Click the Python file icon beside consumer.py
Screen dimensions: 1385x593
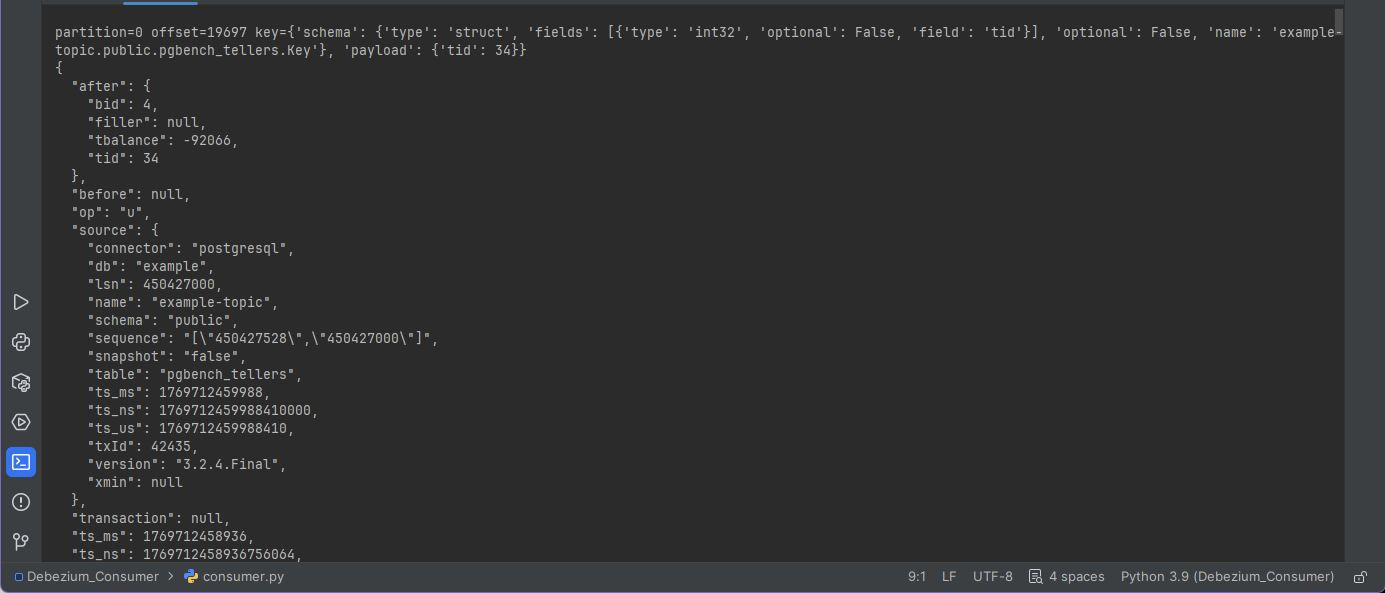191,576
